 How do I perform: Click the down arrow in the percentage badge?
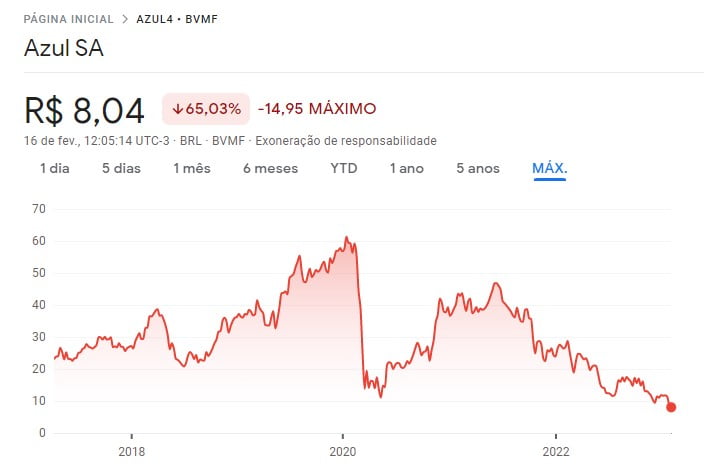point(177,108)
